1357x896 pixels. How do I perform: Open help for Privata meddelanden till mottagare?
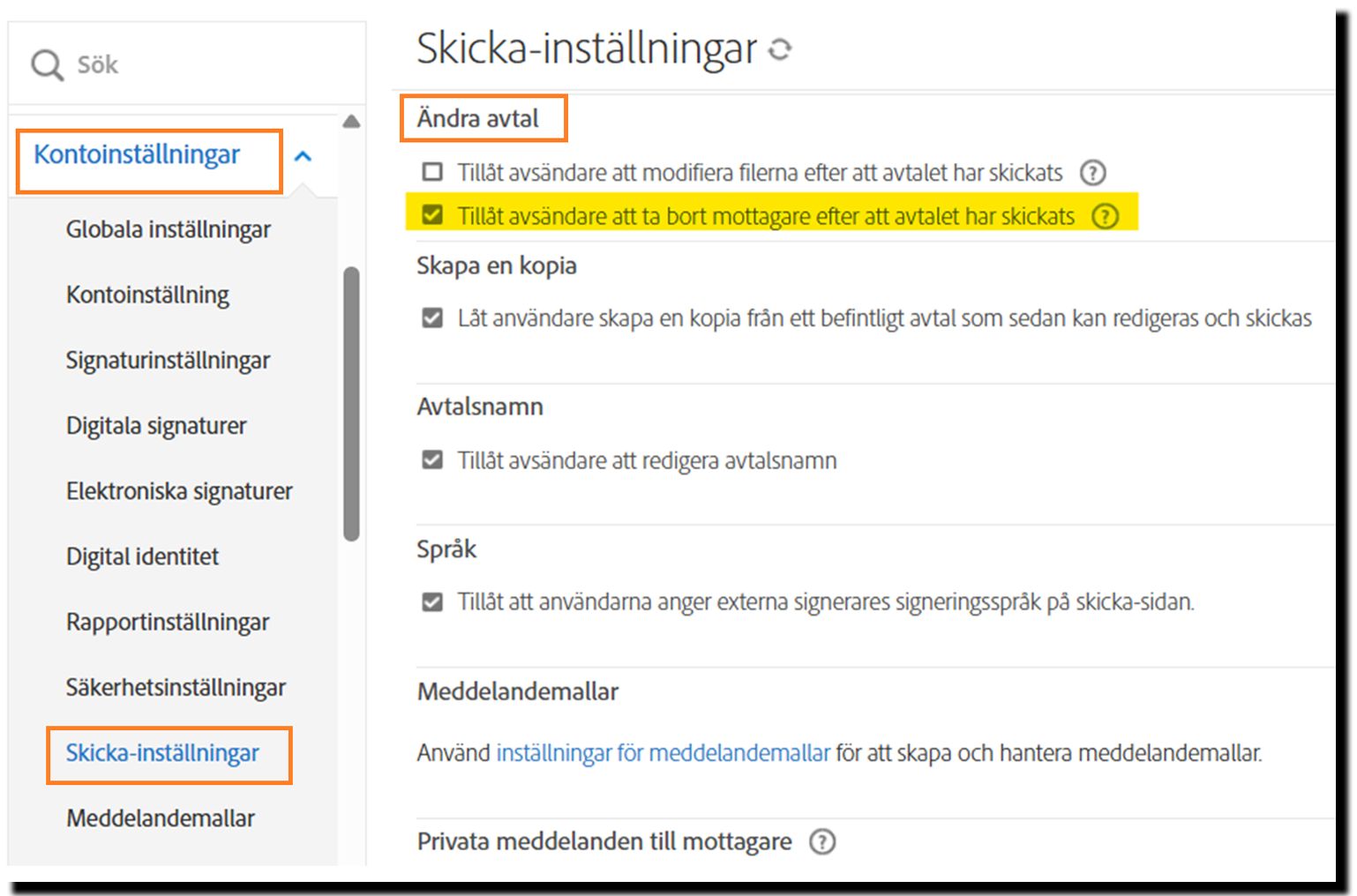(x=823, y=842)
